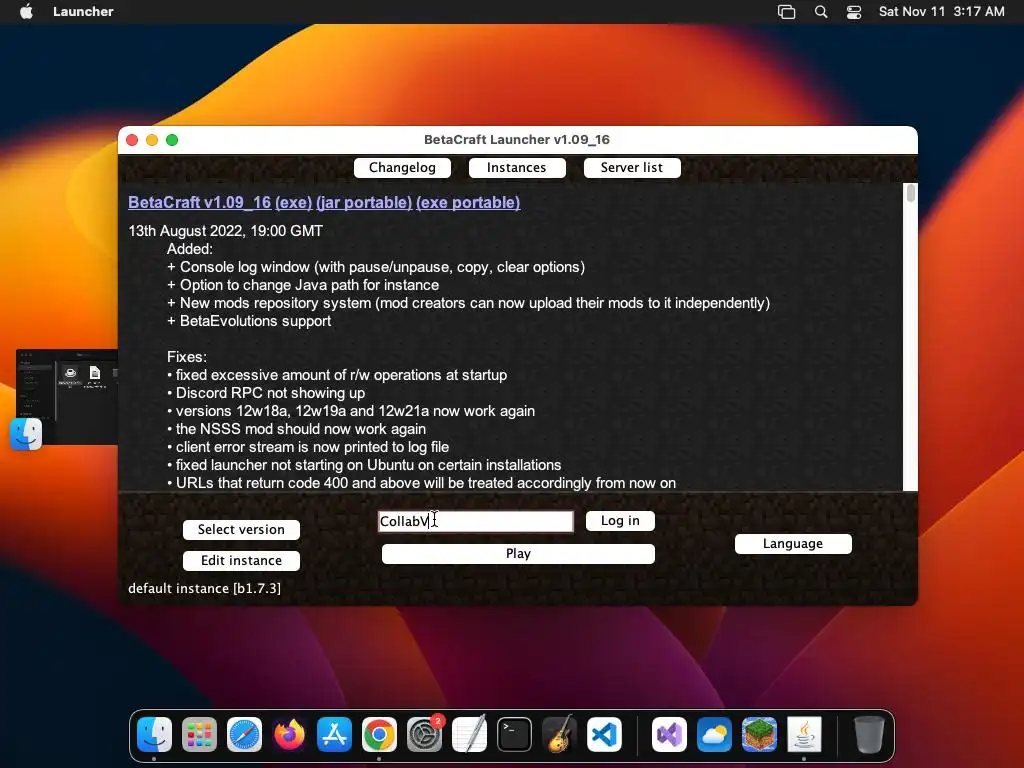Click the 'Added:' heading in changelog

click(x=189, y=249)
